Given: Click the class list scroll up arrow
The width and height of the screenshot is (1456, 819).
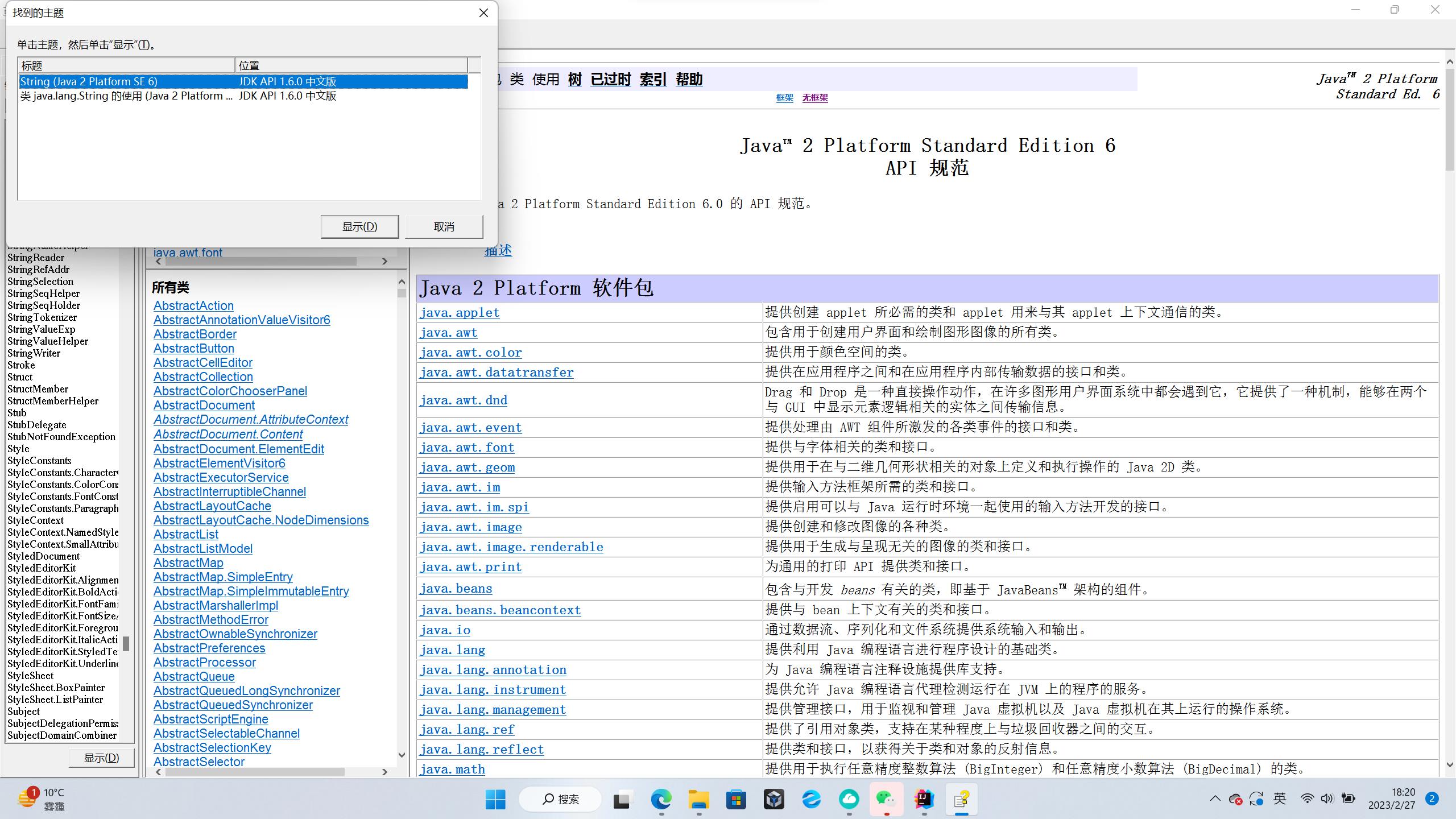Looking at the screenshot, I should (x=402, y=282).
